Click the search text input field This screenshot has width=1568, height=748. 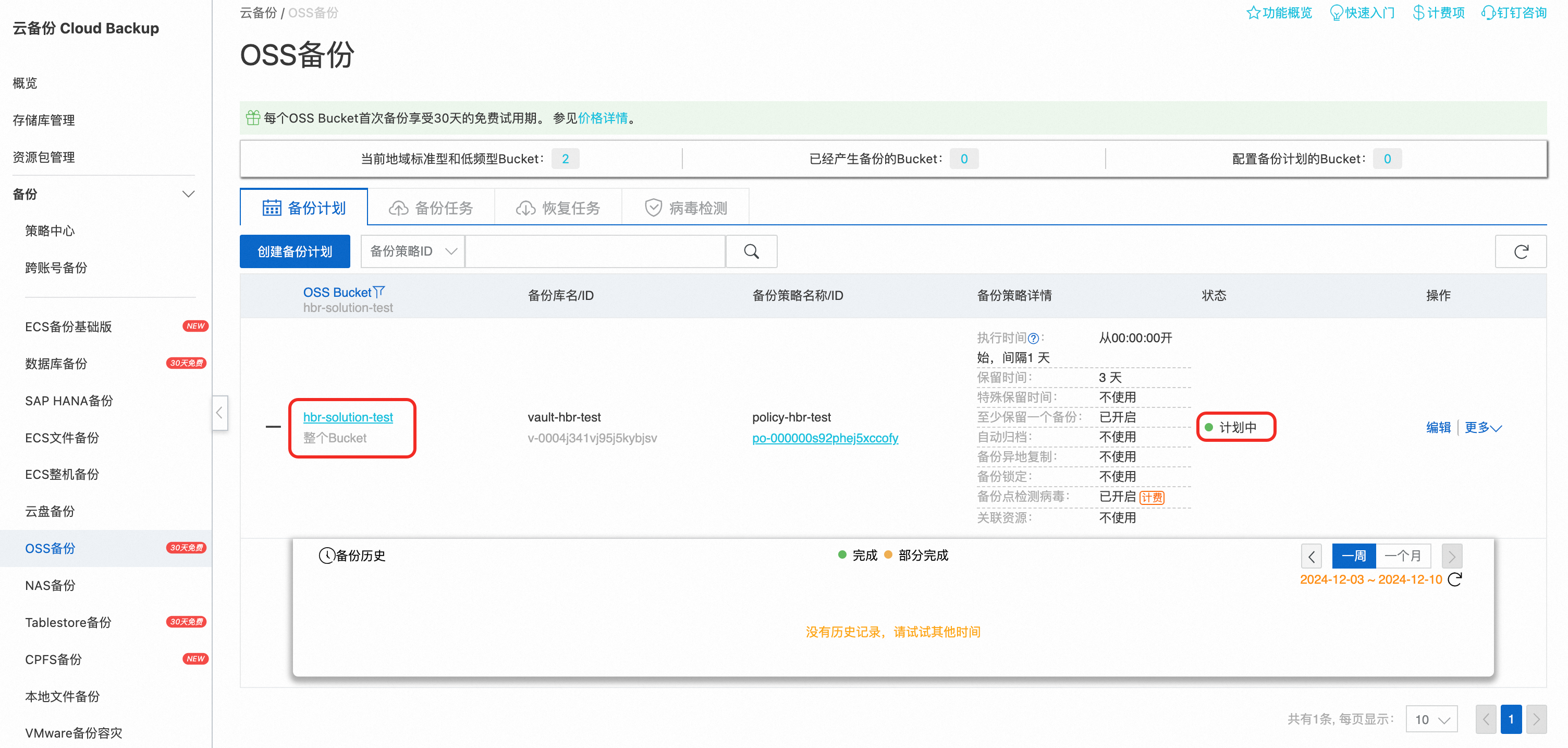click(595, 251)
